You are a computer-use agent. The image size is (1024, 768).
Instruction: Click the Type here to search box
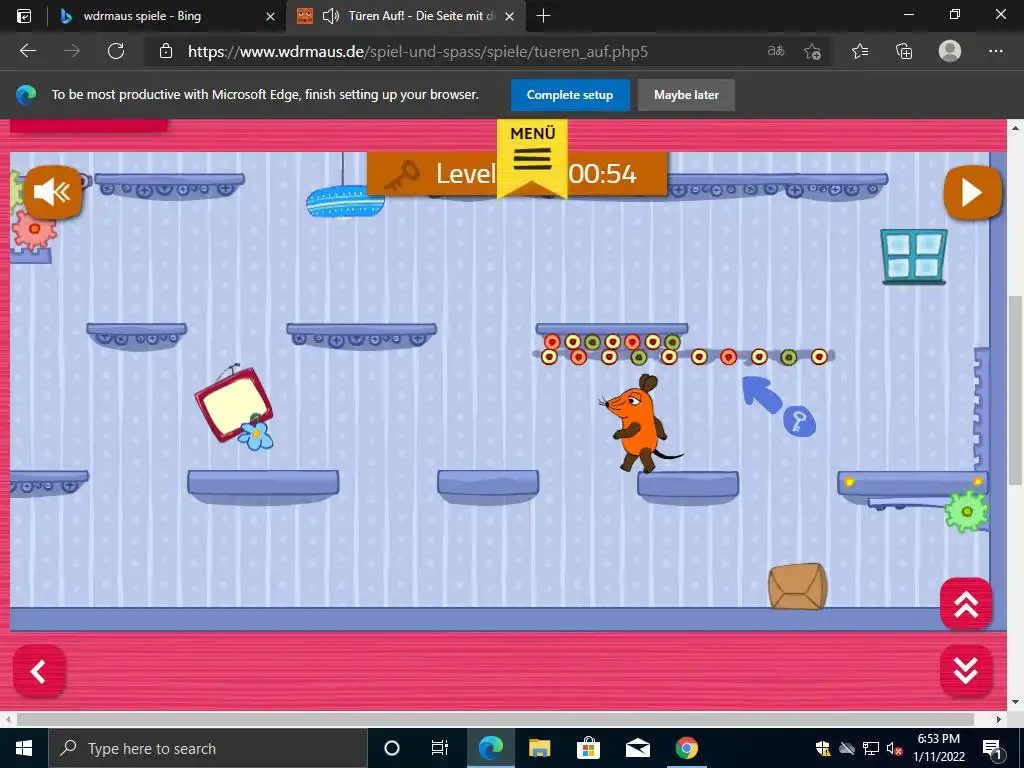[208, 748]
